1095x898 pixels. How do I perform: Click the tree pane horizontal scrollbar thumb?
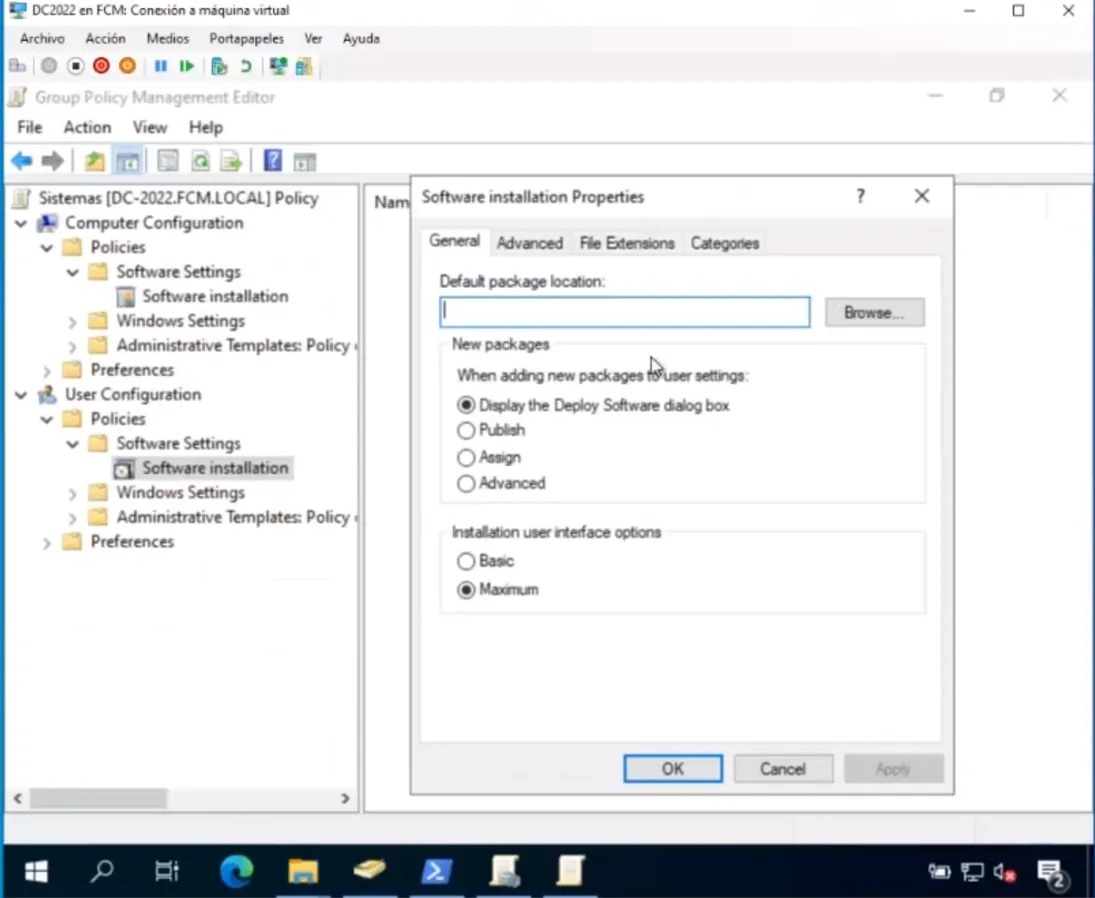98,798
